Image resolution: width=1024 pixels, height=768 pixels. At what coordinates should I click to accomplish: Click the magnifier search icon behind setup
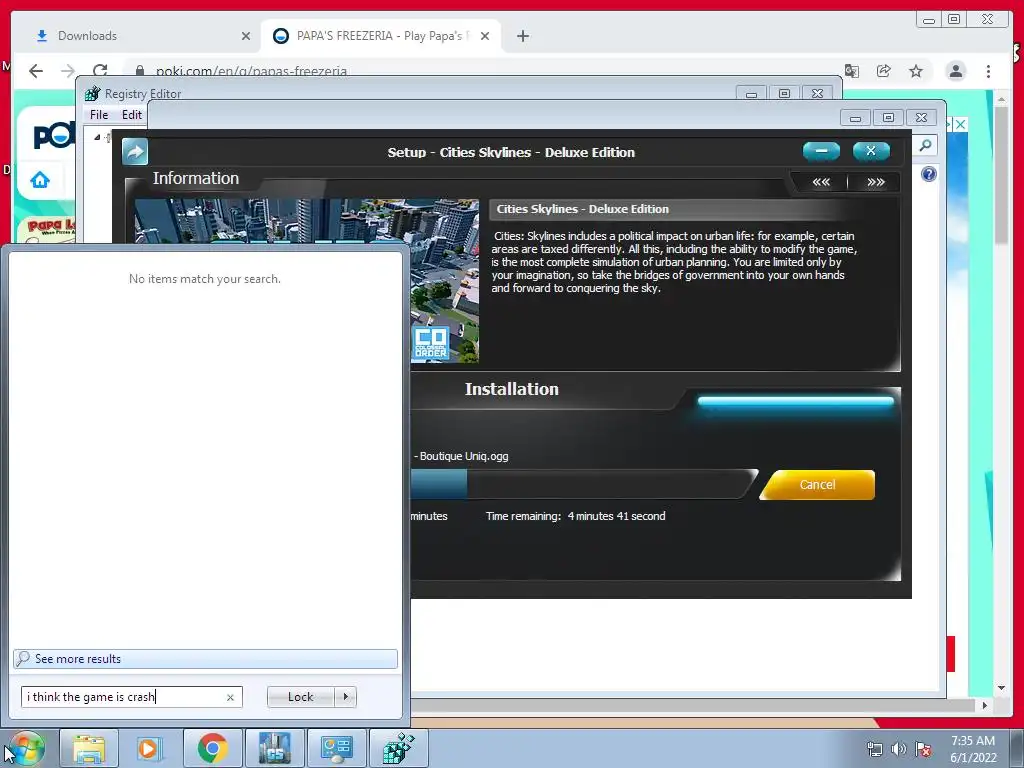tap(925, 145)
